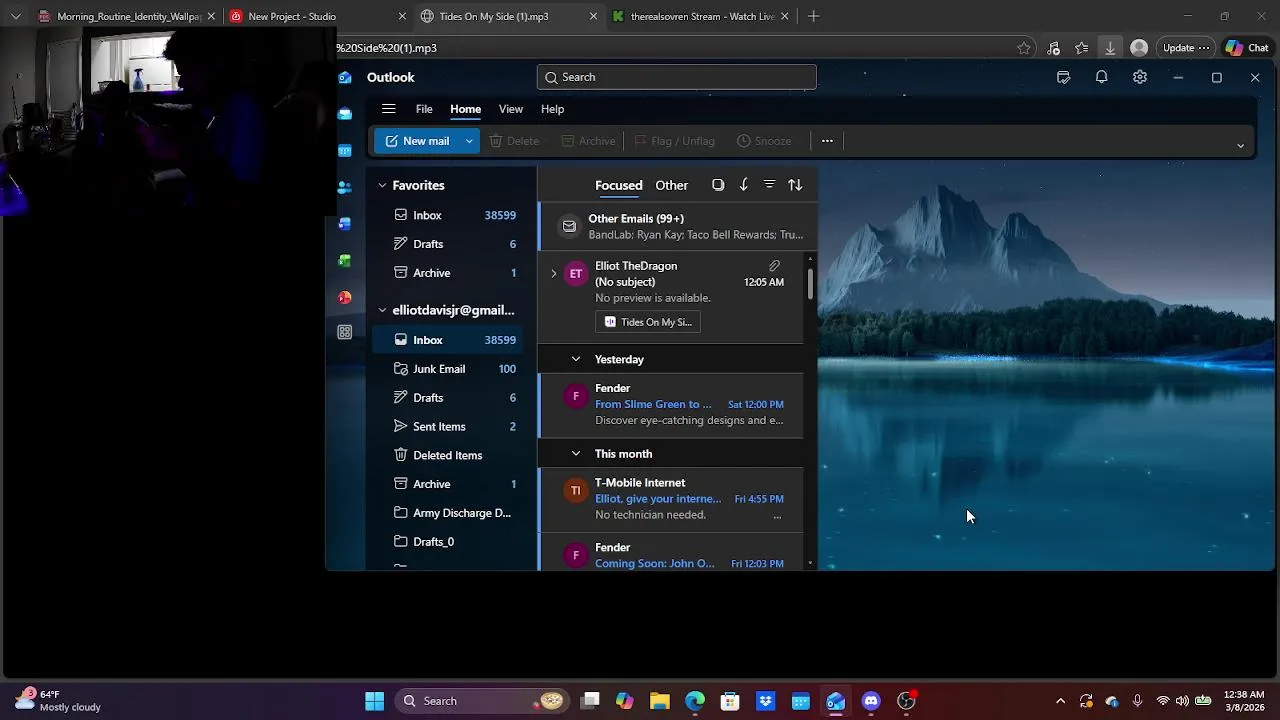The height and width of the screenshot is (720, 1280).
Task: Click the message list scrollbar thumb
Action: click(810, 283)
